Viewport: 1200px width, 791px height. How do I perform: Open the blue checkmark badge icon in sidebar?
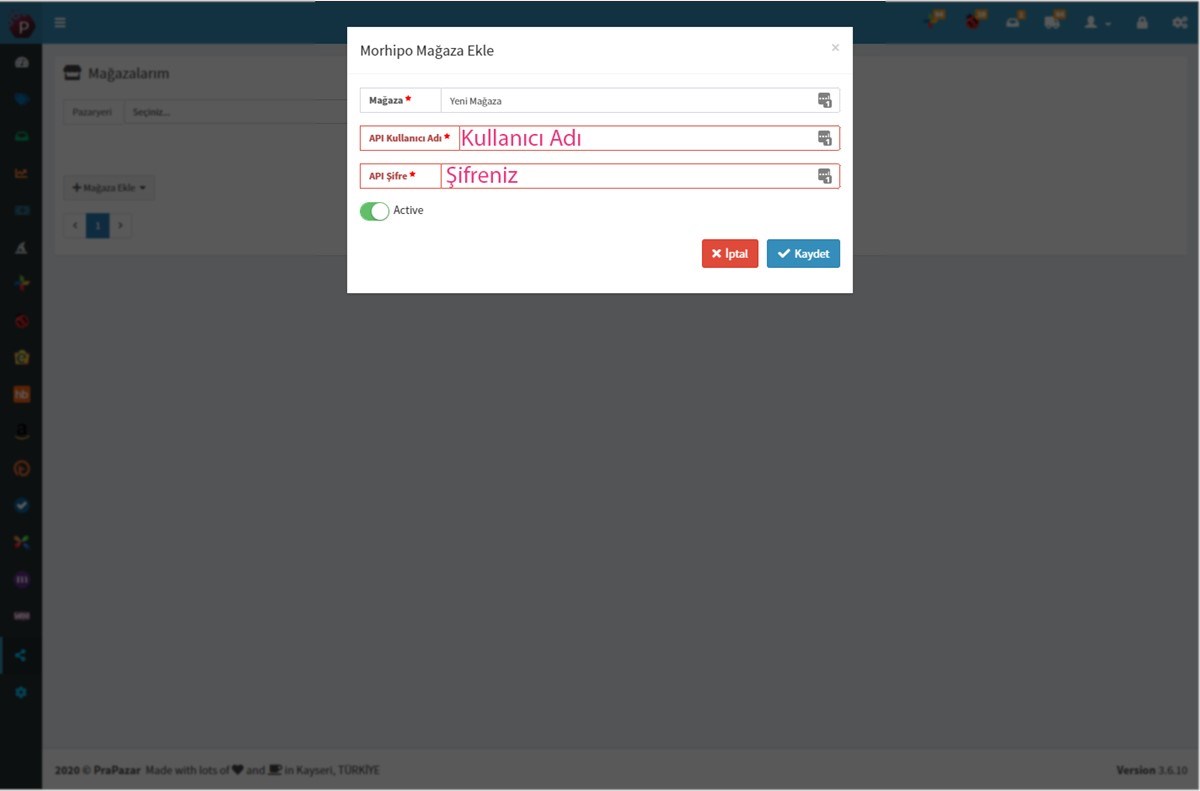click(x=21, y=506)
